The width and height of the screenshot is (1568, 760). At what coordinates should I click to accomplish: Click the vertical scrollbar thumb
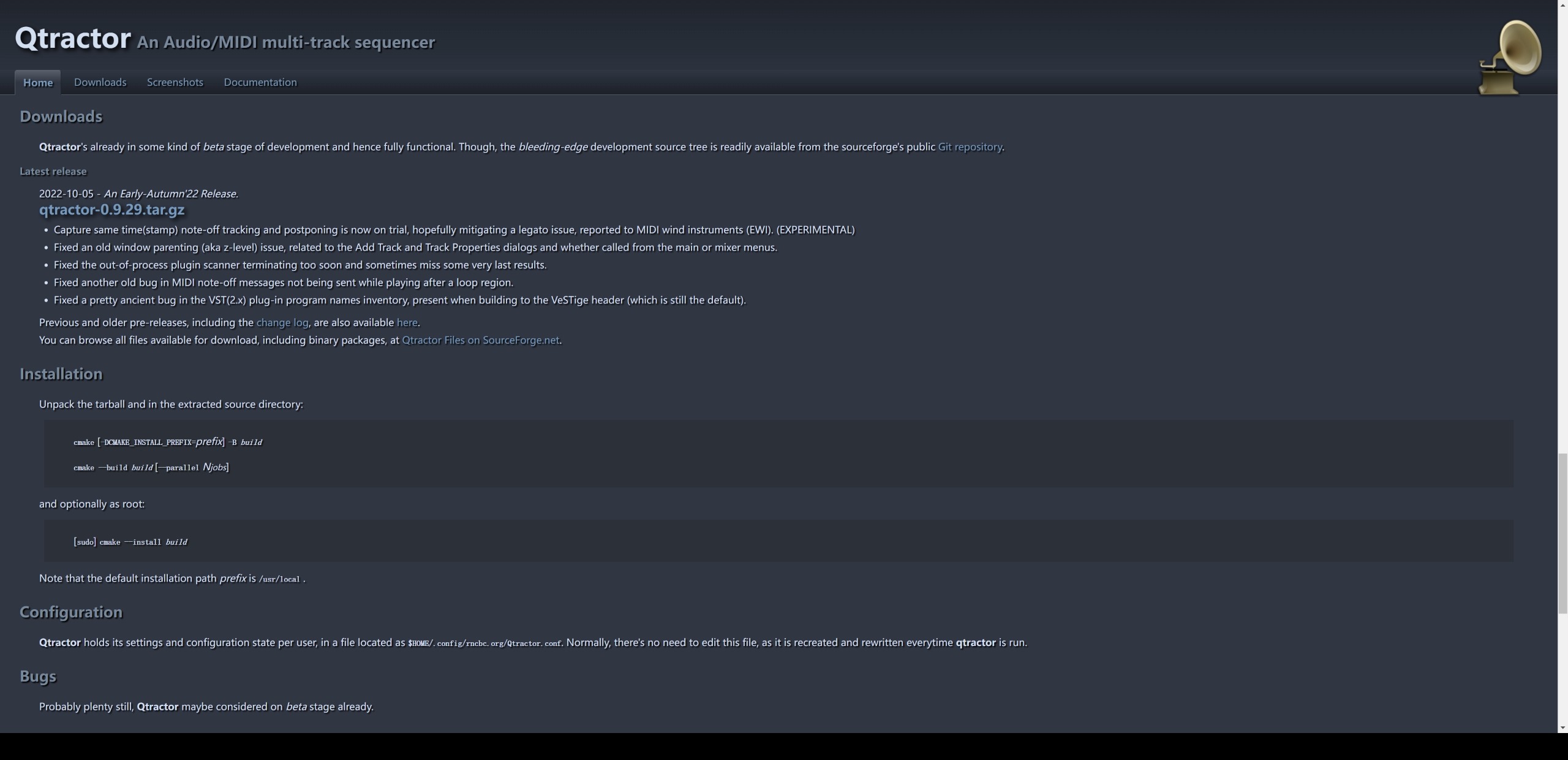[1562, 533]
